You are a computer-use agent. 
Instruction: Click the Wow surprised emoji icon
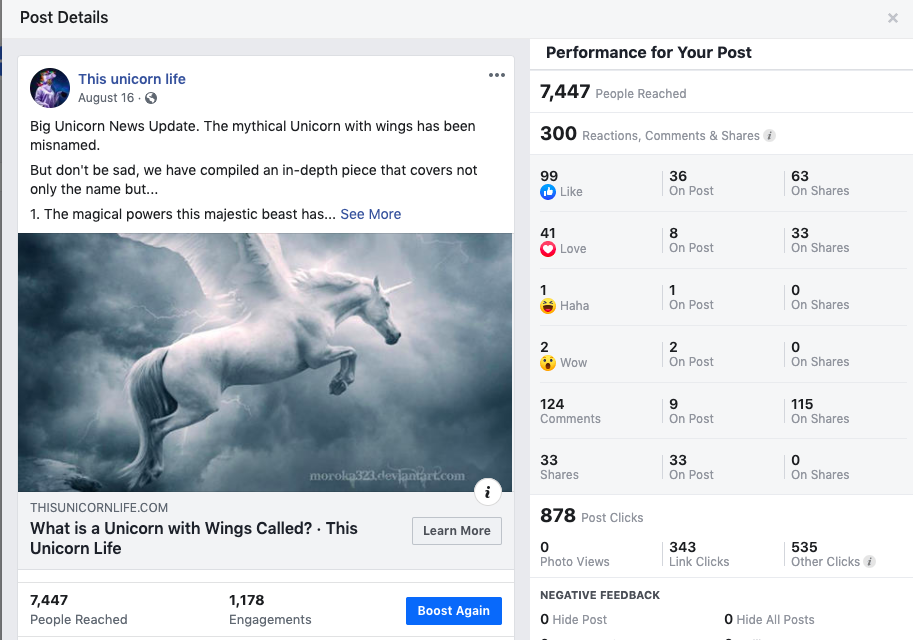click(x=548, y=363)
